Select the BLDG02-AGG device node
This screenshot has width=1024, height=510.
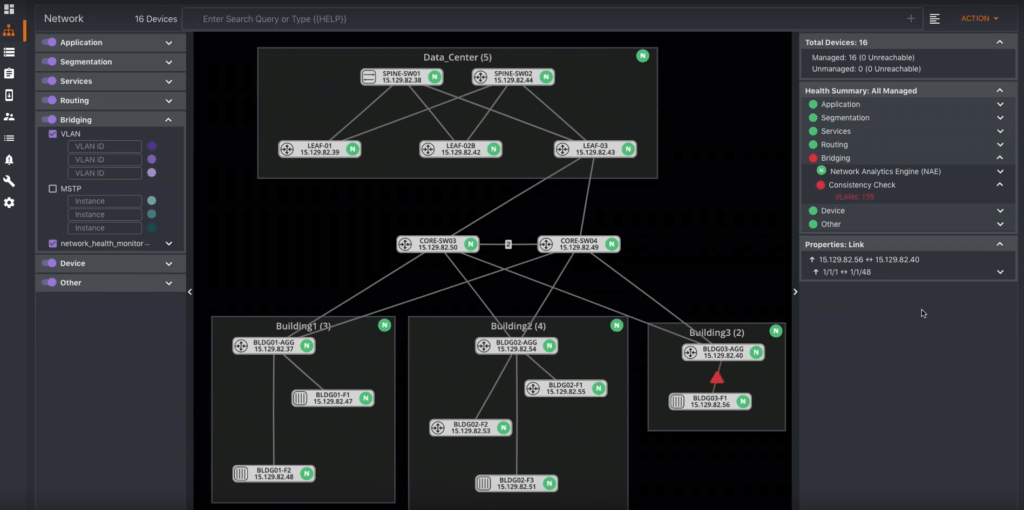tap(517, 345)
